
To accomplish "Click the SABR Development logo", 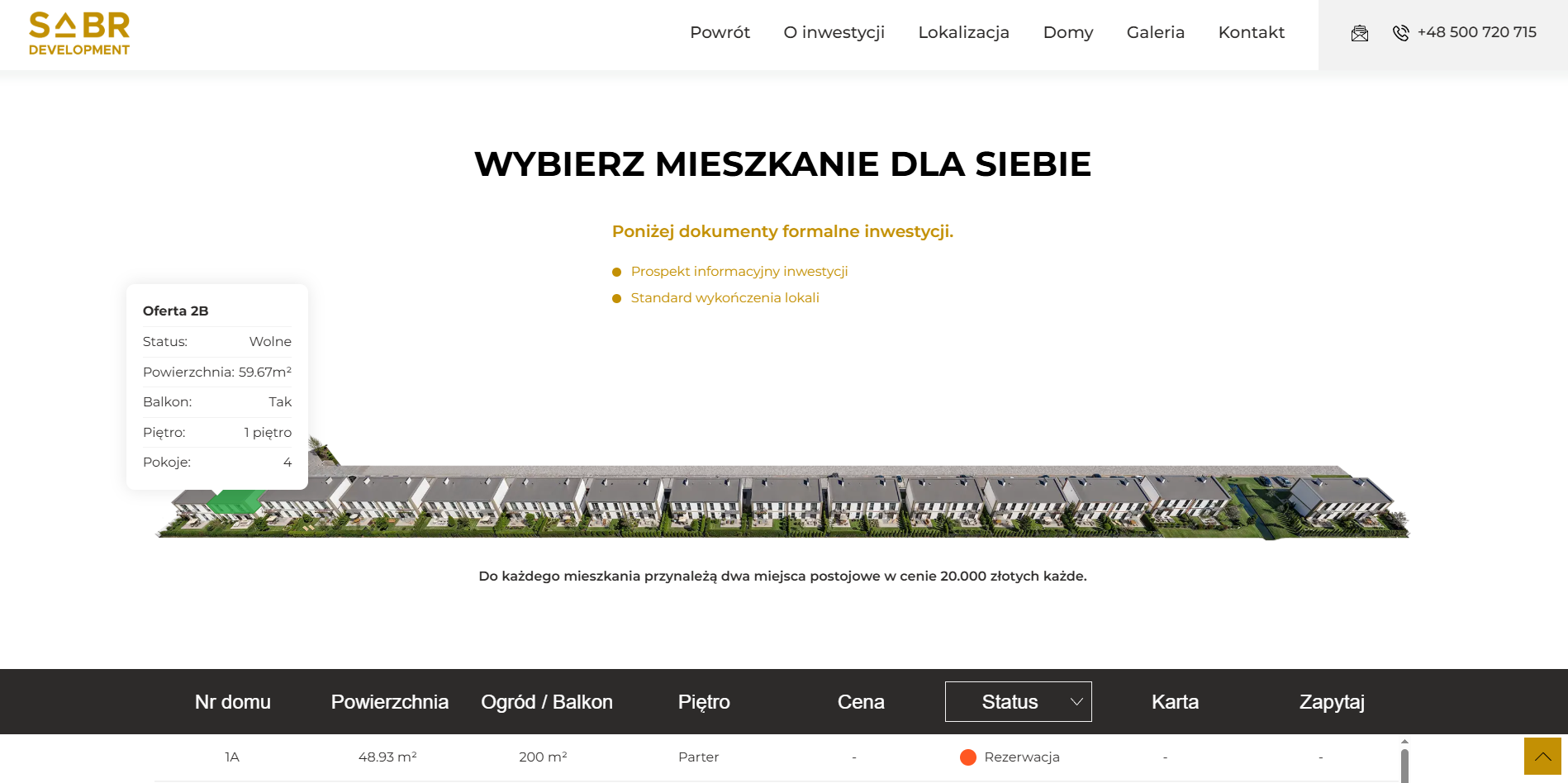I will coord(79,34).
